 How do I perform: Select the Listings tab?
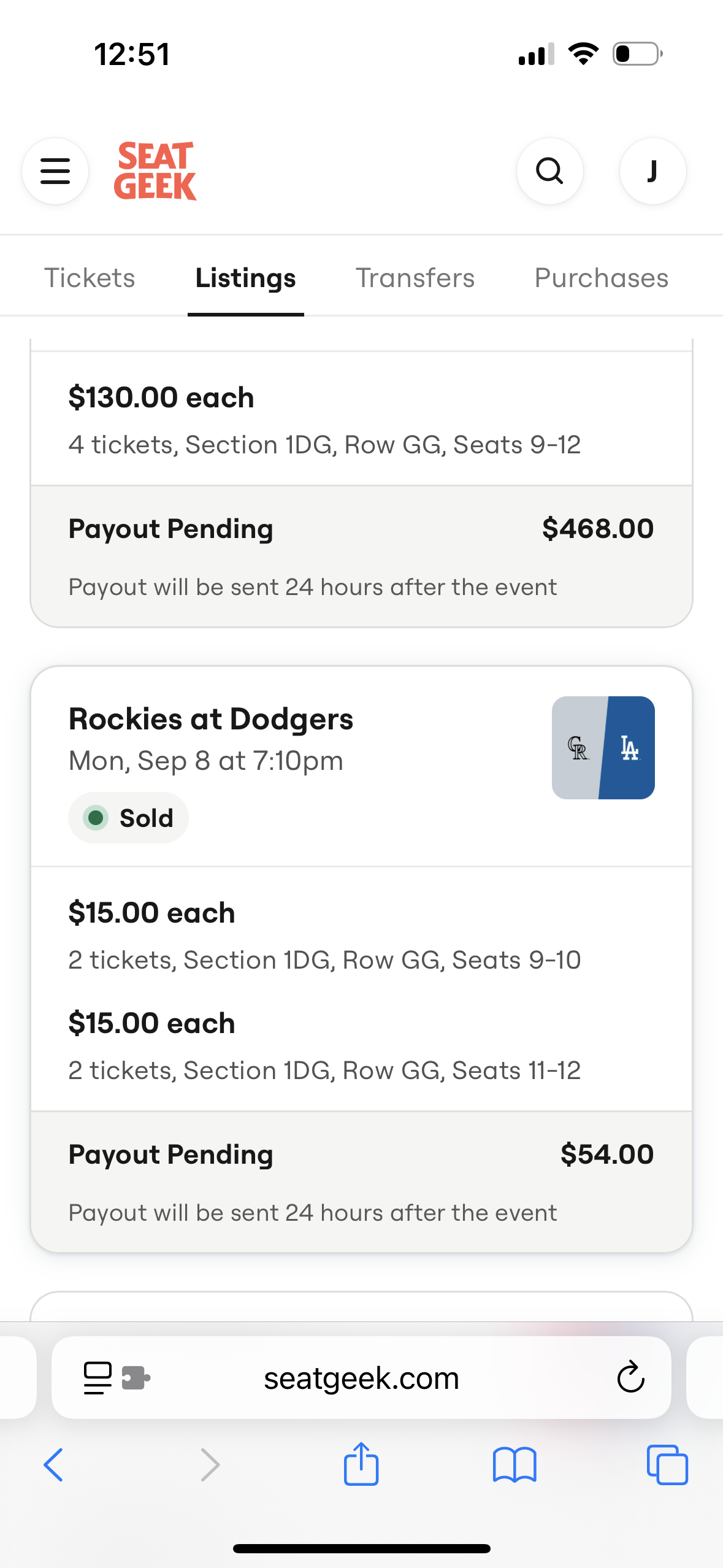coord(245,278)
